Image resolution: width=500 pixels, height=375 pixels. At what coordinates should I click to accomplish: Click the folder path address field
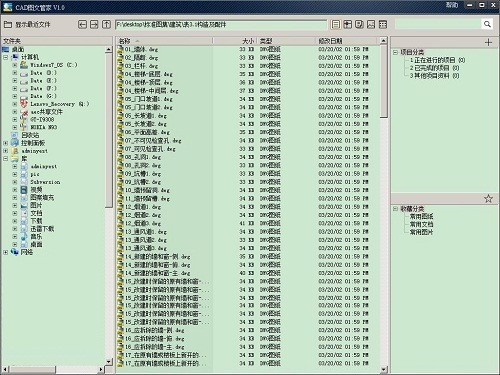[x=221, y=24]
